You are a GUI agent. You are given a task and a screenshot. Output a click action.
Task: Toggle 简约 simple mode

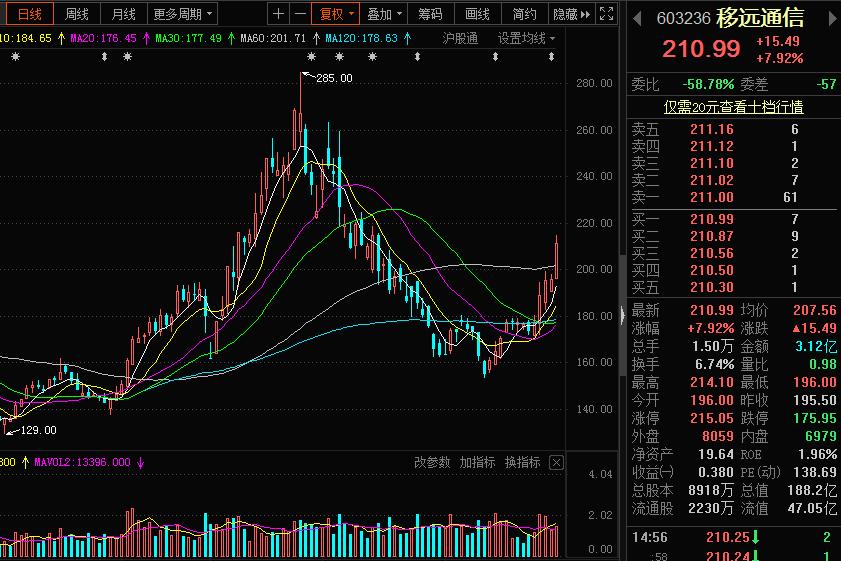tap(524, 14)
